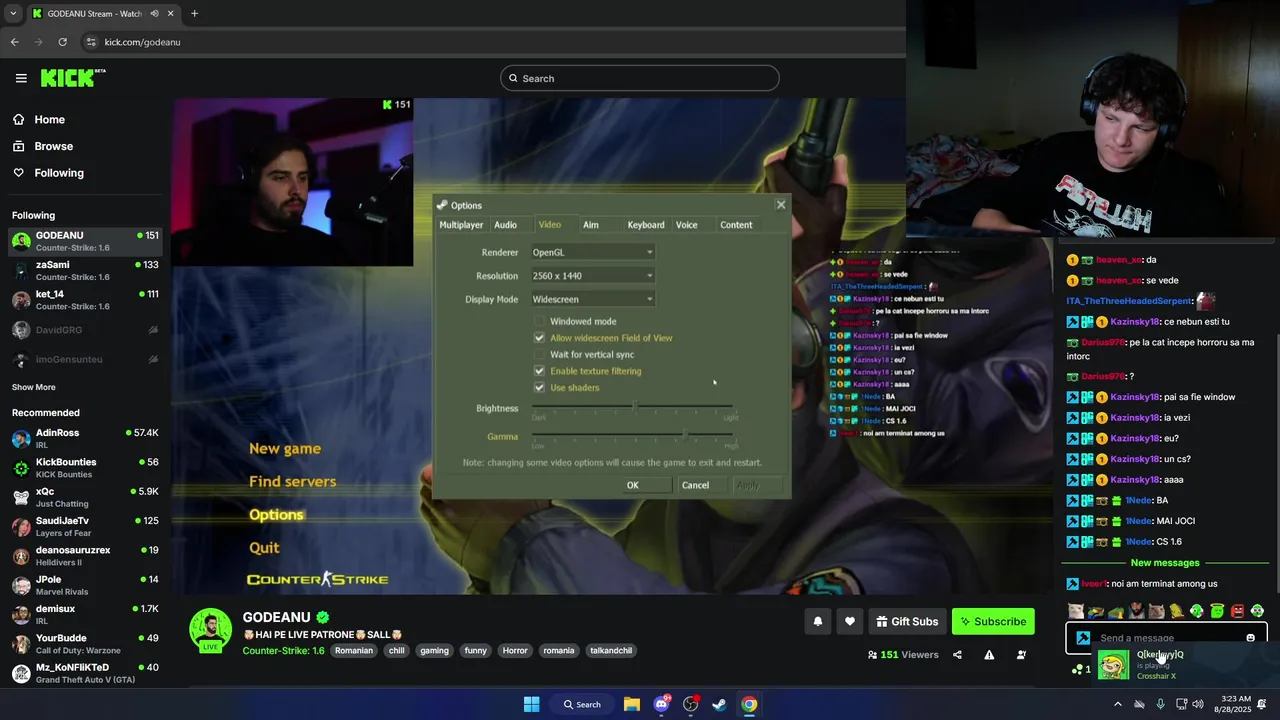
Task: Open zaSami channel in Following list
Action: (85, 270)
